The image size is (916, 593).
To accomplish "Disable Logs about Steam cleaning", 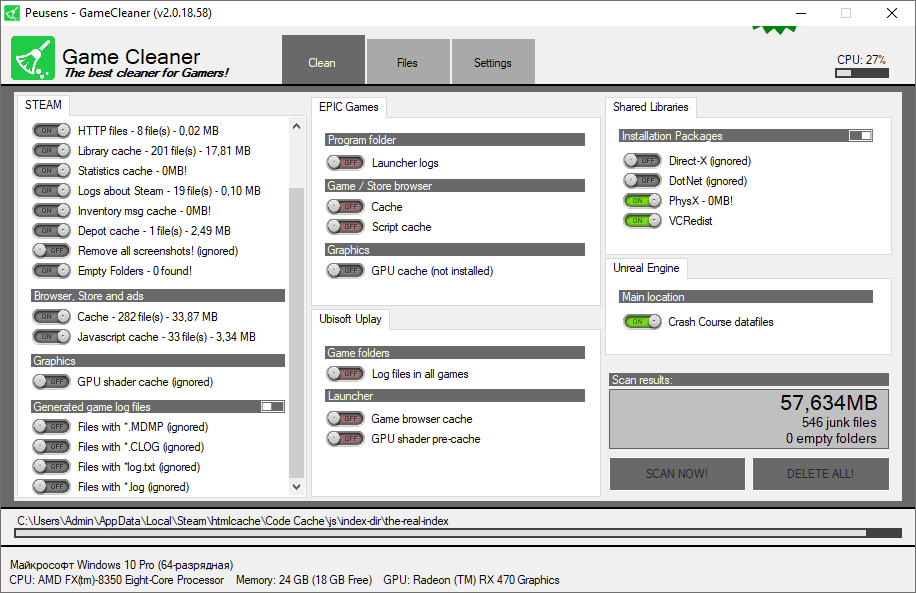I will [51, 190].
